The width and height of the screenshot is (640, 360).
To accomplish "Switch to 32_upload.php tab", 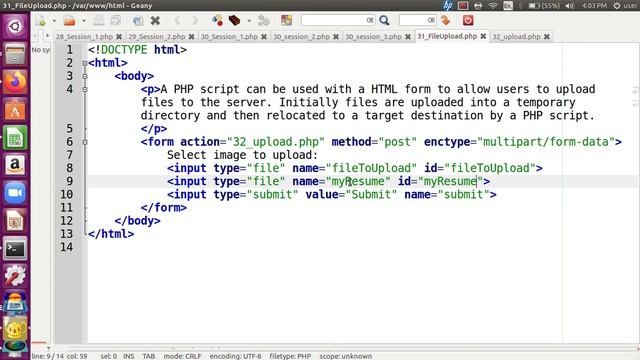I will click(516, 36).
